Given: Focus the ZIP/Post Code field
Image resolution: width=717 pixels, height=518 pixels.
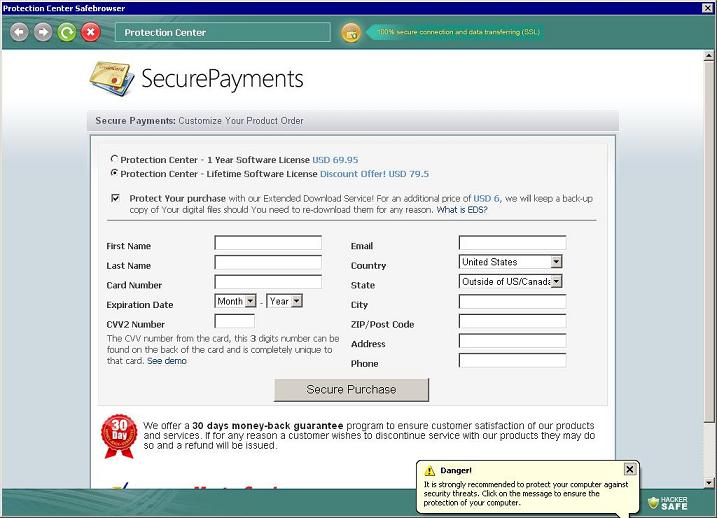Looking at the screenshot, I should pos(512,321).
